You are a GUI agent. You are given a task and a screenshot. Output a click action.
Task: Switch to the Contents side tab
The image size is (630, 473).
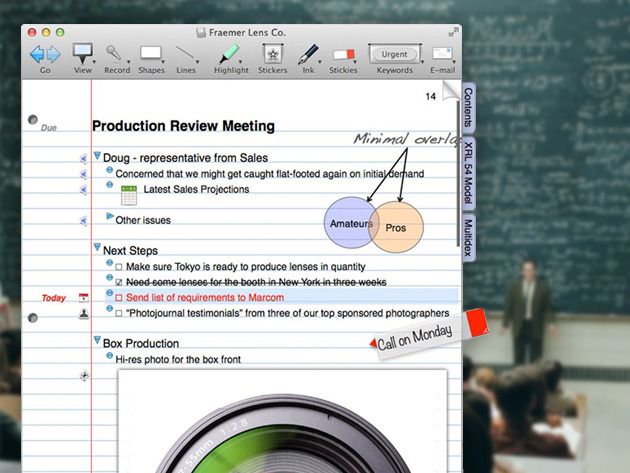[468, 107]
